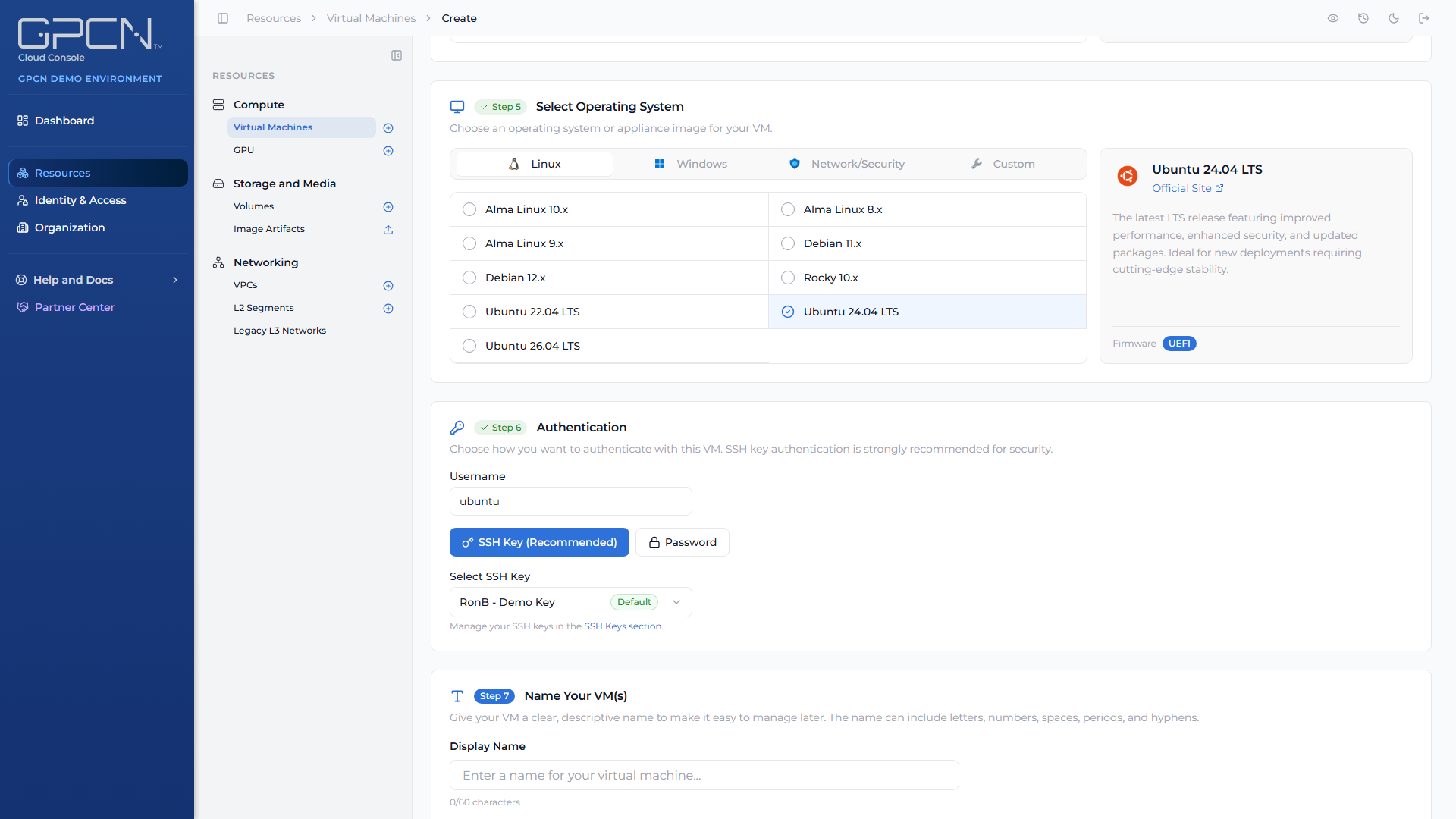Open Identity & Access section

tap(97, 200)
